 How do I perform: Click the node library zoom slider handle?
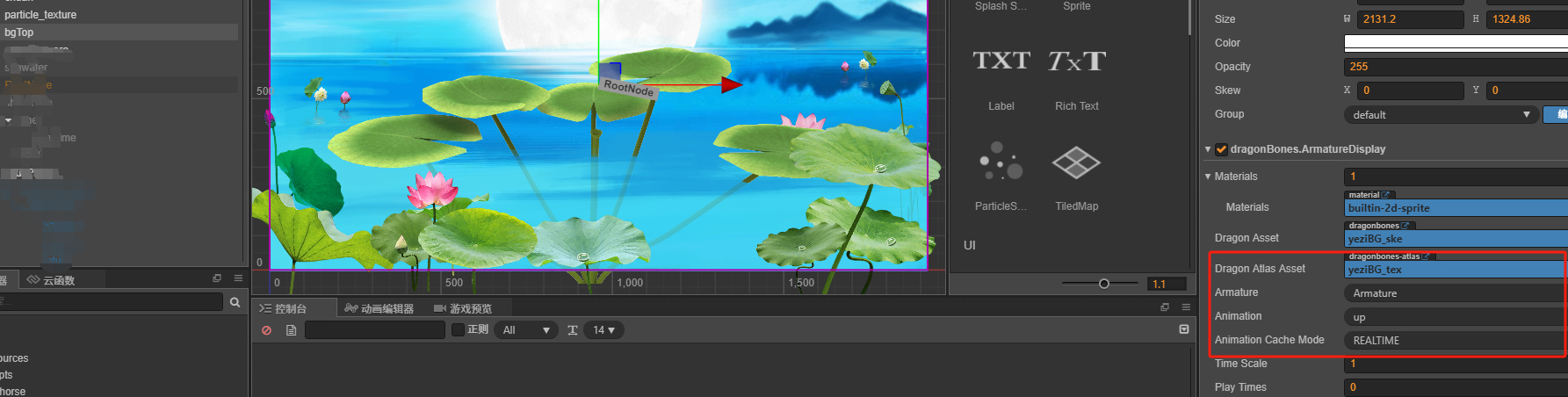coord(1104,284)
